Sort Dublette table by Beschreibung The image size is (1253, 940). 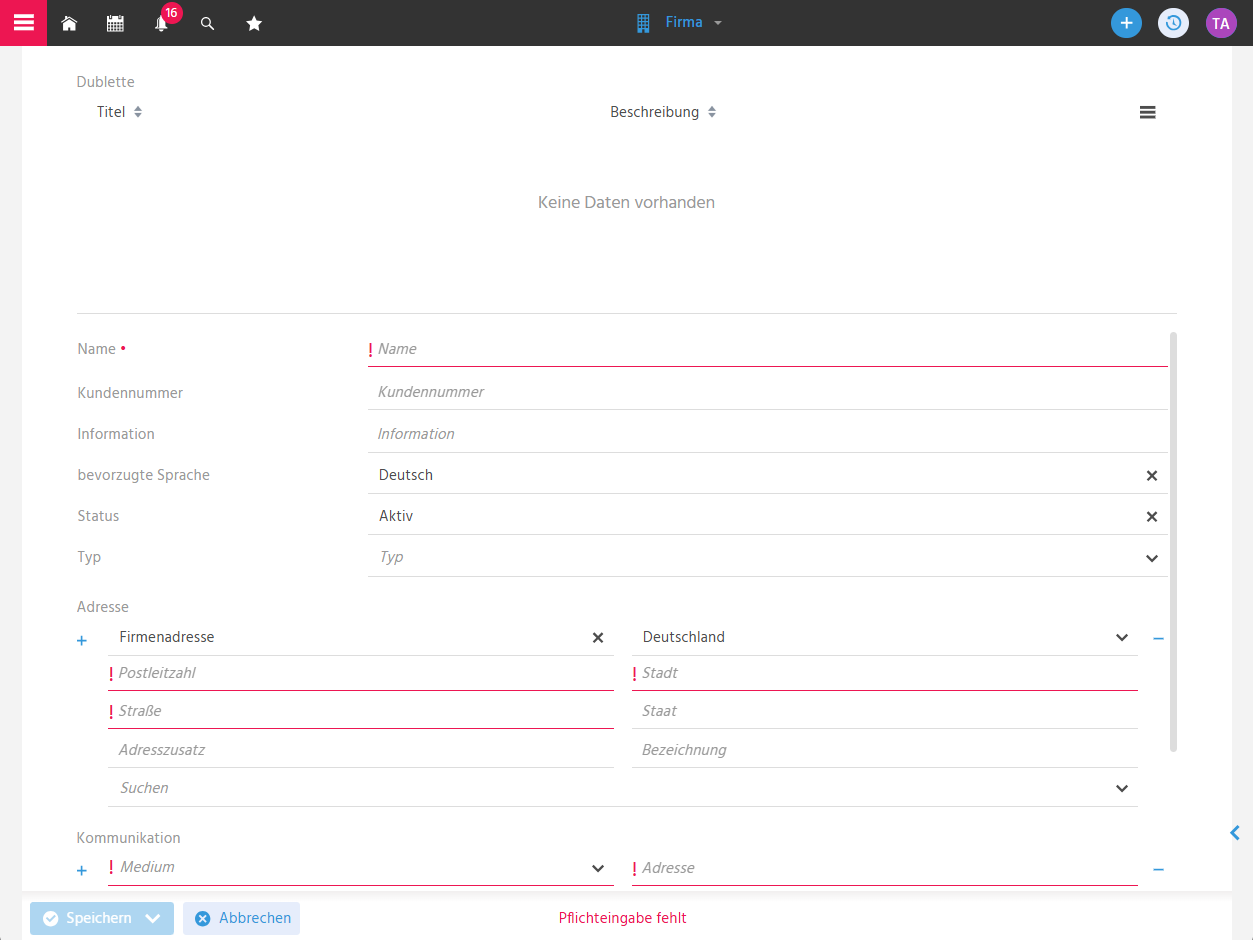(x=663, y=112)
